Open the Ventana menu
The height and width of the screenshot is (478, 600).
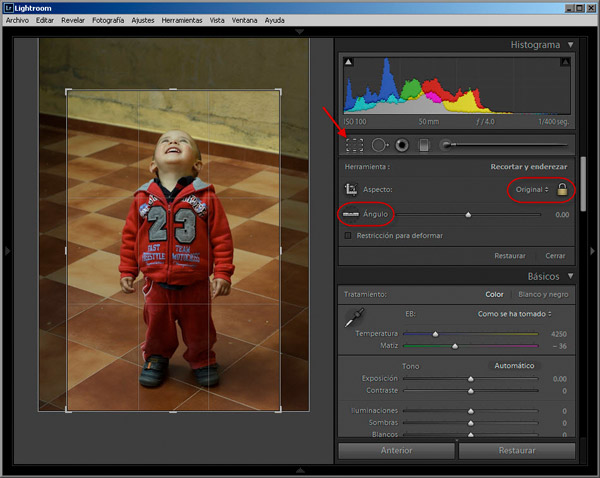[244, 20]
